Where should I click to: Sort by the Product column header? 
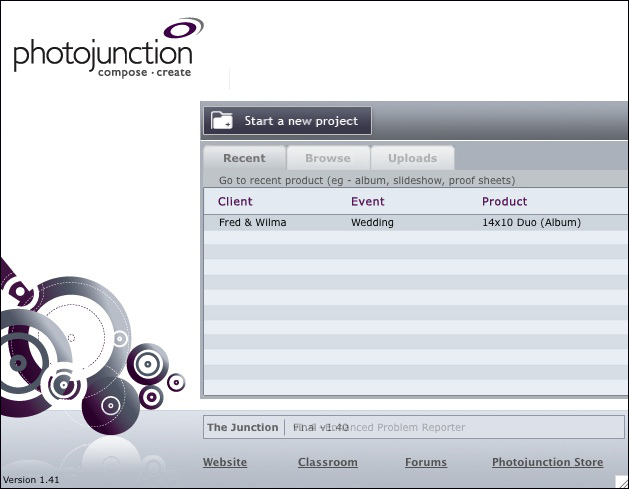pyautogui.click(x=504, y=201)
